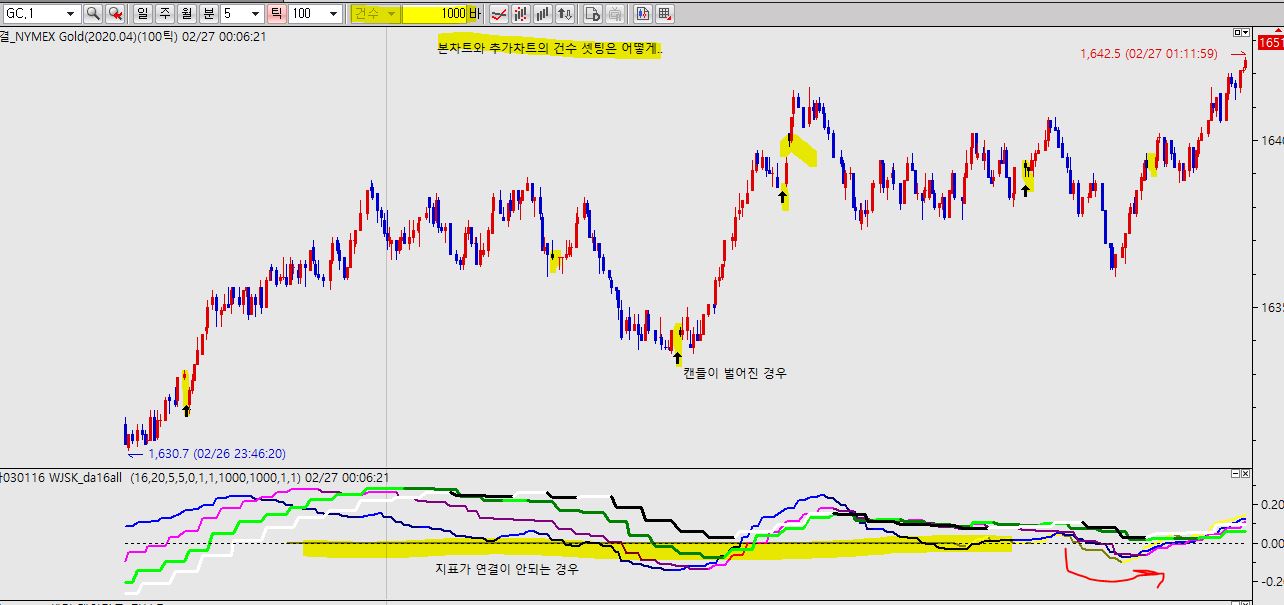
Task: Open the minute interval 5 dropdown
Action: pos(255,14)
